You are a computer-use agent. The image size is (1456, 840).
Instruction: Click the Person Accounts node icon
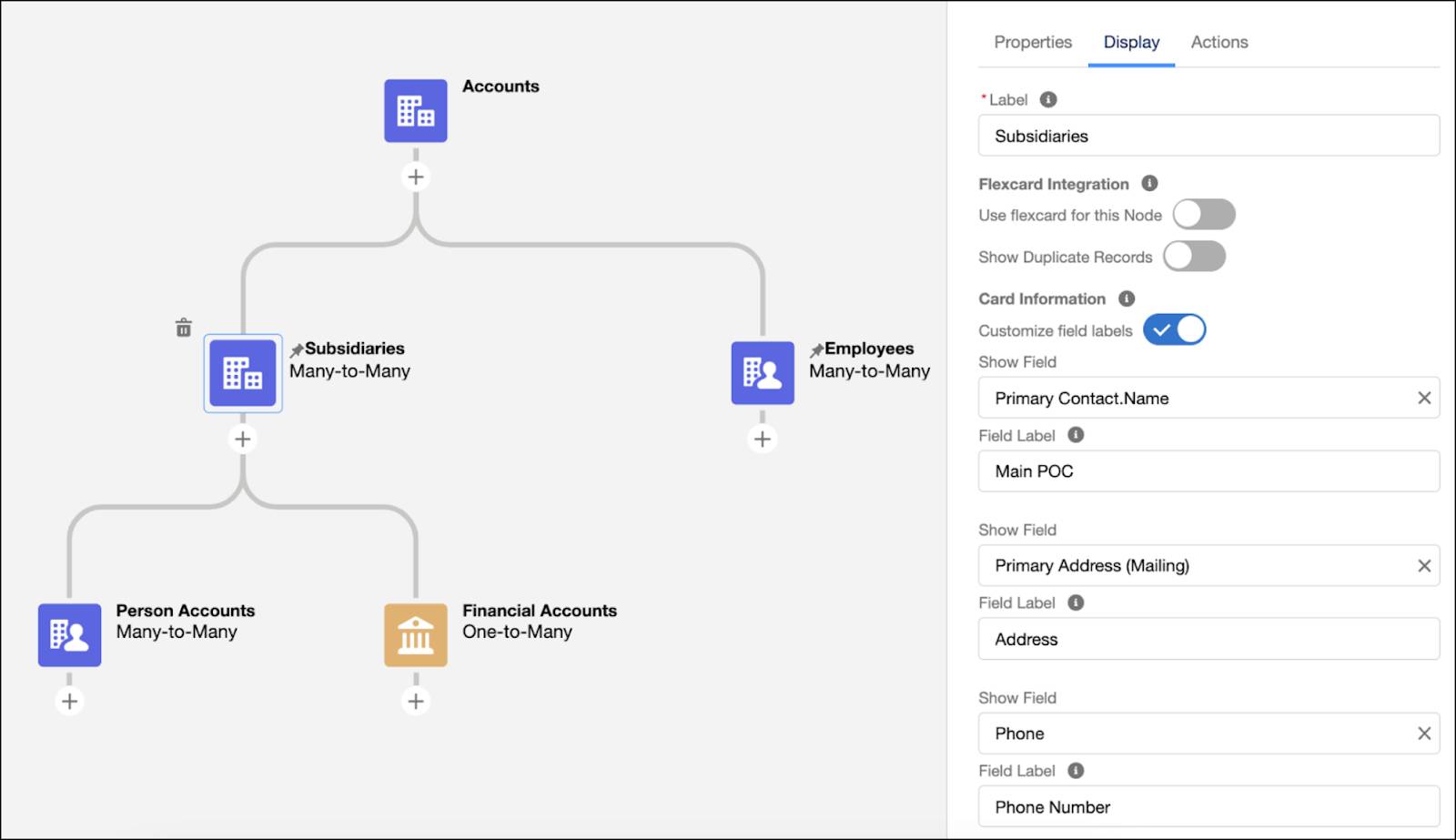(x=69, y=635)
